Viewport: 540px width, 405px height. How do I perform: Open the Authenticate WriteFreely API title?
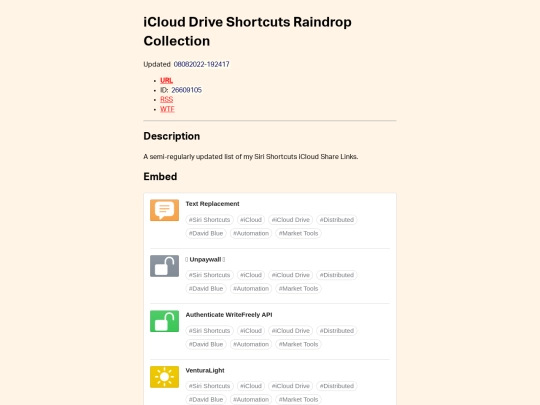click(229, 315)
